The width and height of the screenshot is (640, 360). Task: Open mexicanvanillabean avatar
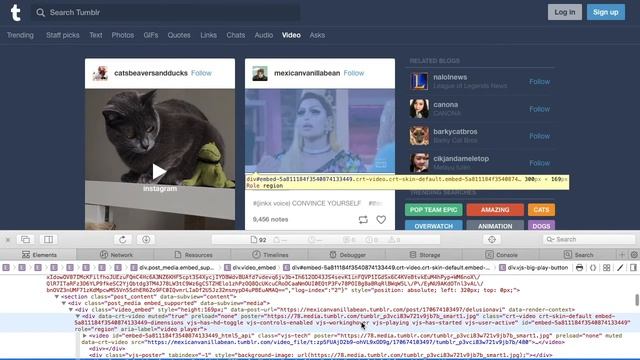[260, 73]
